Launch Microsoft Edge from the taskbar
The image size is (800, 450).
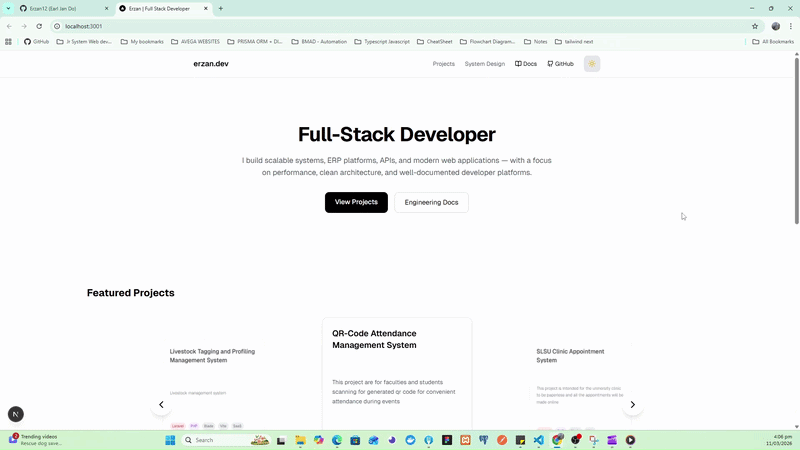click(337, 440)
